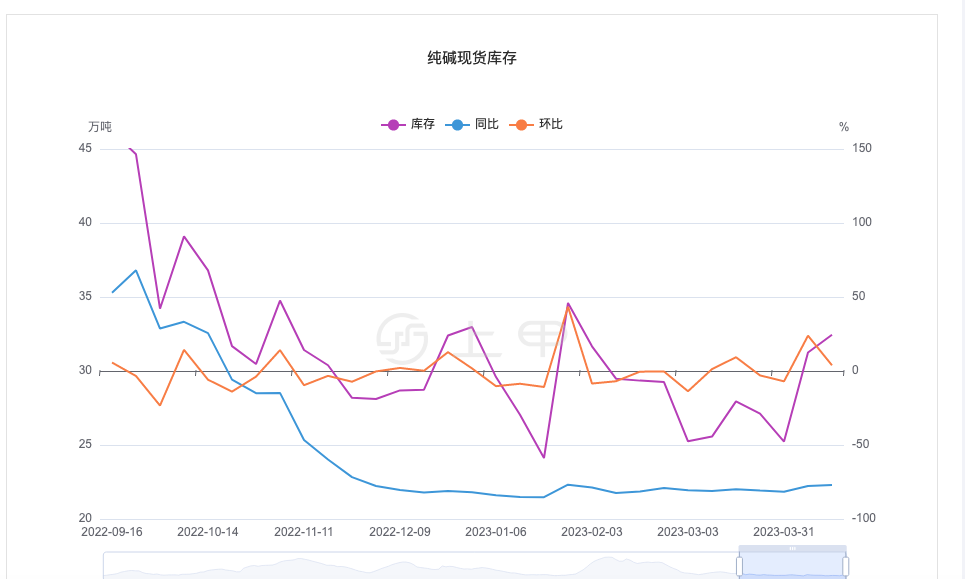Image resolution: width=965 pixels, height=579 pixels.
Task: Click the left handle of the data zoom slider
Action: point(740,565)
